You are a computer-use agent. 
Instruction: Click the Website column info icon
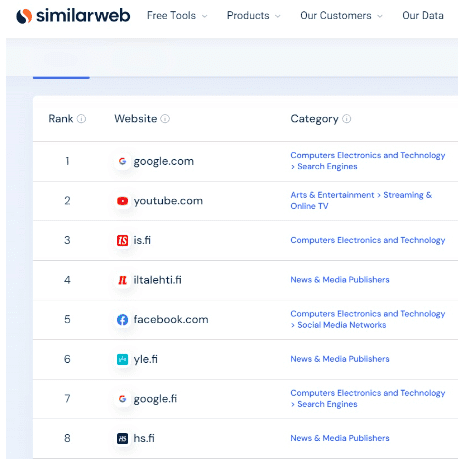165,119
